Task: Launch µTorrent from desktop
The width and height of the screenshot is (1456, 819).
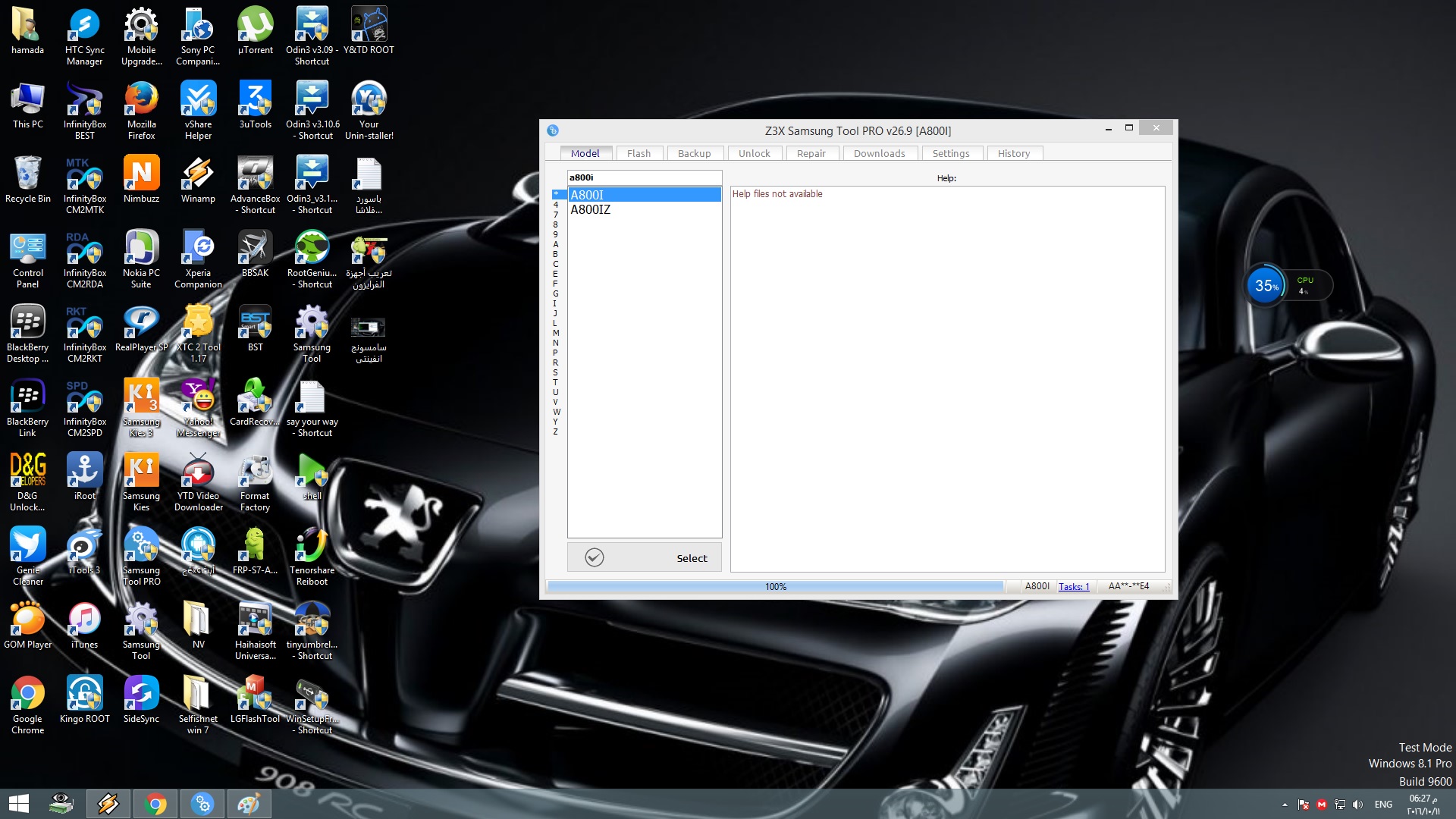Action: click(x=255, y=31)
